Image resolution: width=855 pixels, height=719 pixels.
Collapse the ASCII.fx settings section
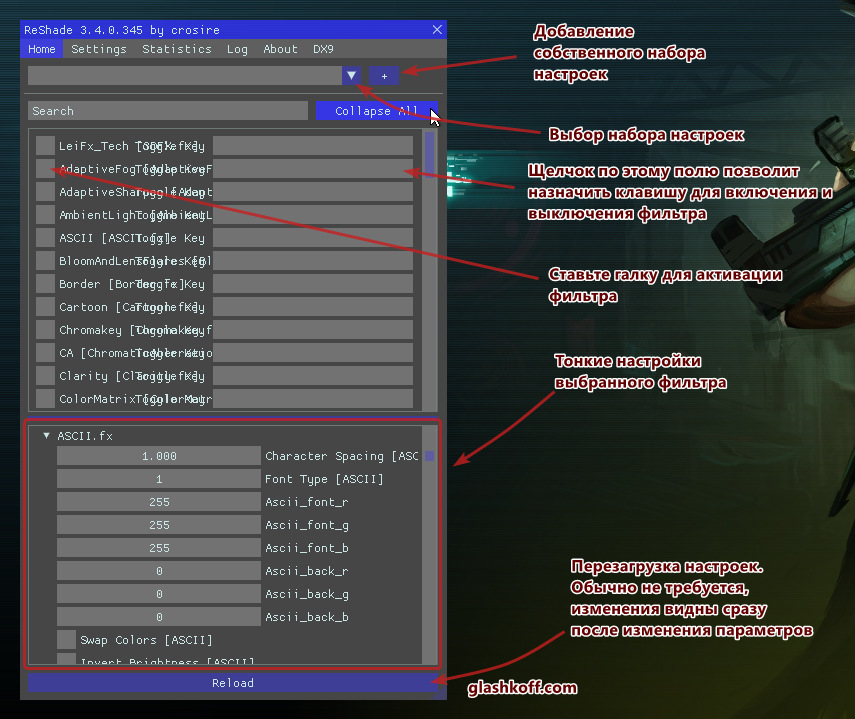[x=46, y=436]
